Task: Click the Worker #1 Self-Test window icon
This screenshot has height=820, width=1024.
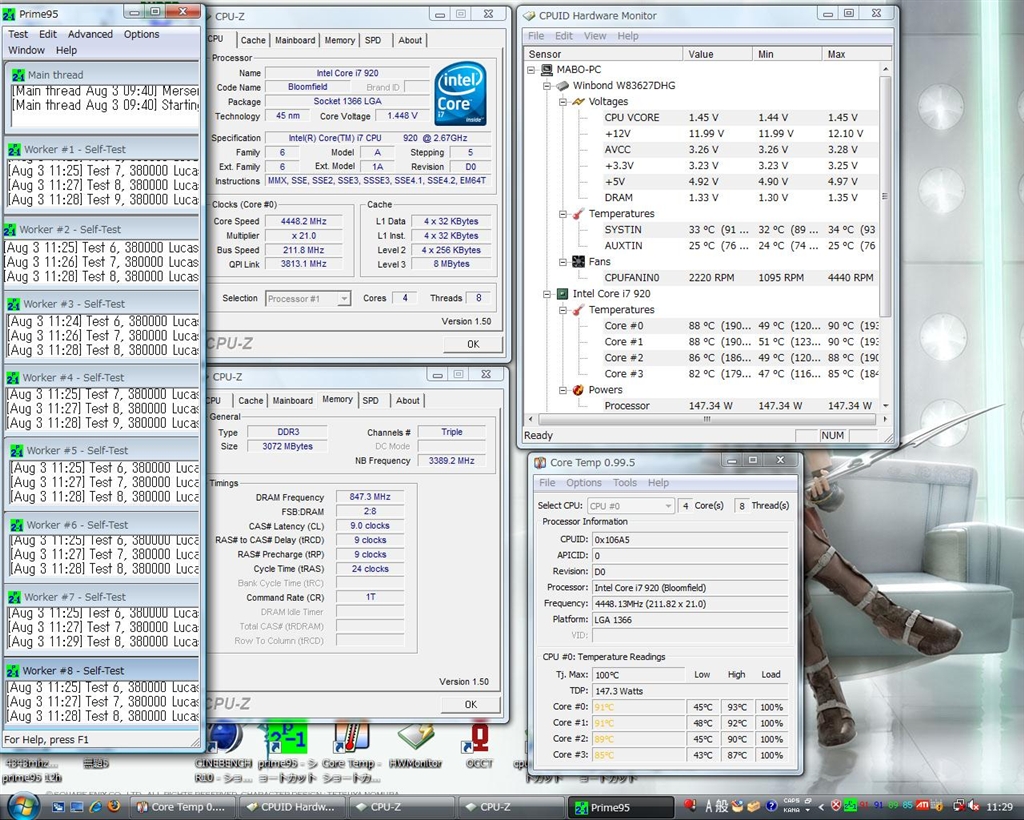Action: (x=14, y=149)
